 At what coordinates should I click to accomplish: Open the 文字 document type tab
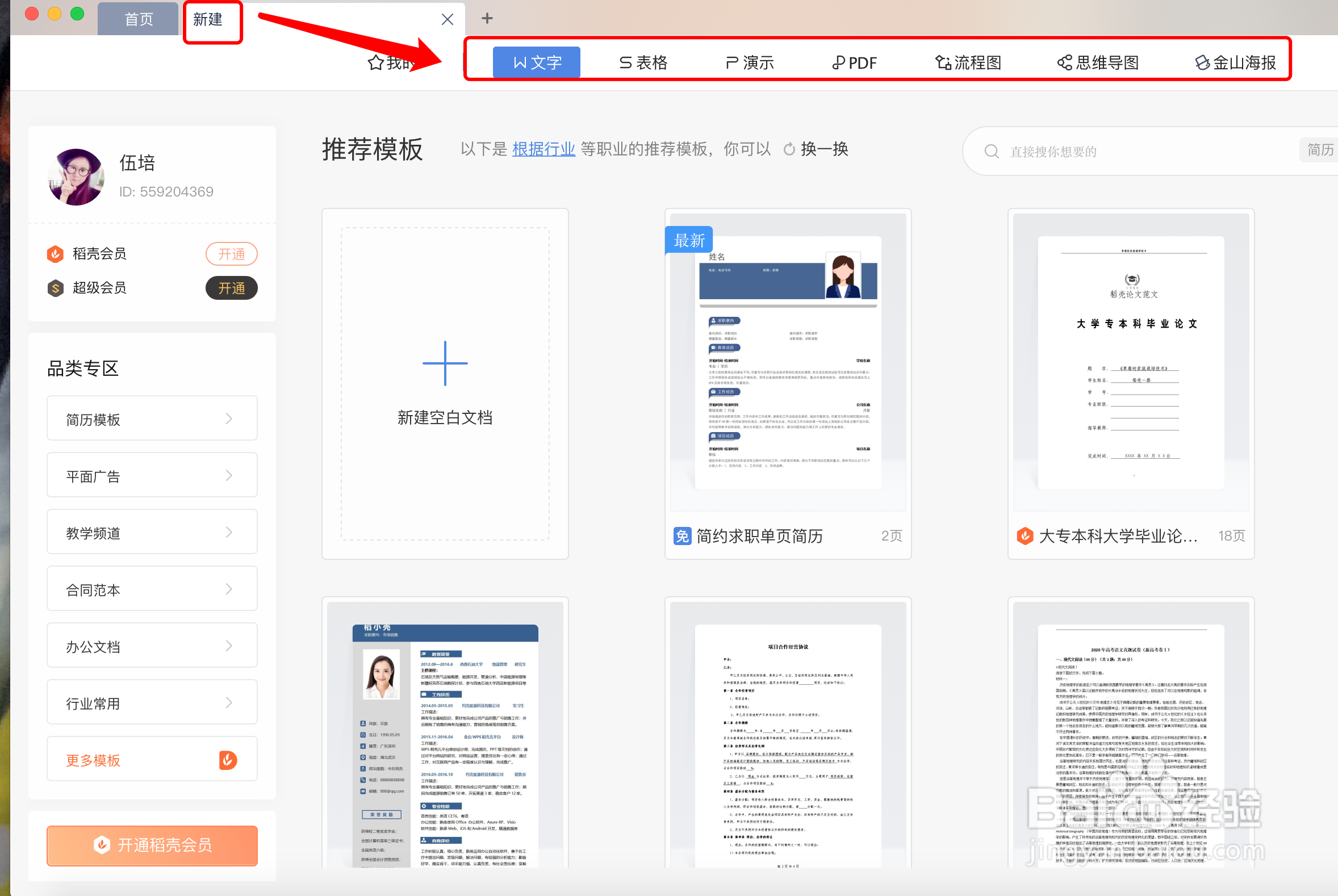(536, 62)
